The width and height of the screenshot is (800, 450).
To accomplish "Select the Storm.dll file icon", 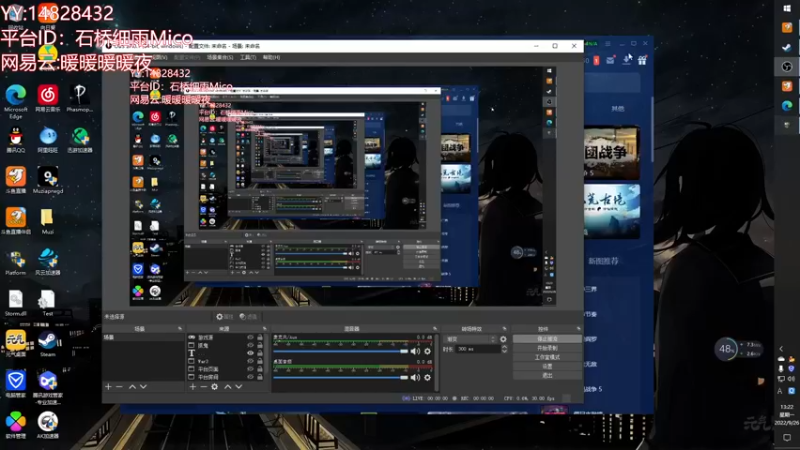I will (16, 303).
